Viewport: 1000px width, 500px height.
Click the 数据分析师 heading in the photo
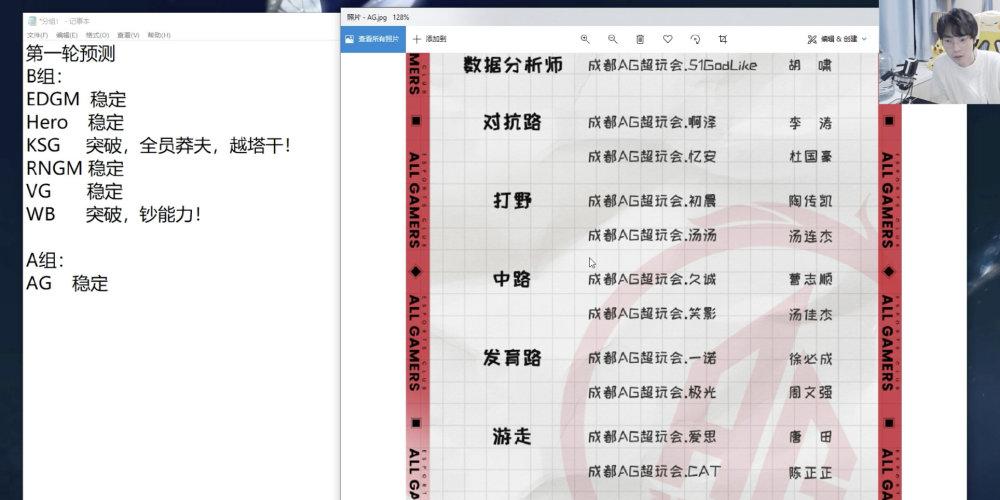tap(513, 65)
